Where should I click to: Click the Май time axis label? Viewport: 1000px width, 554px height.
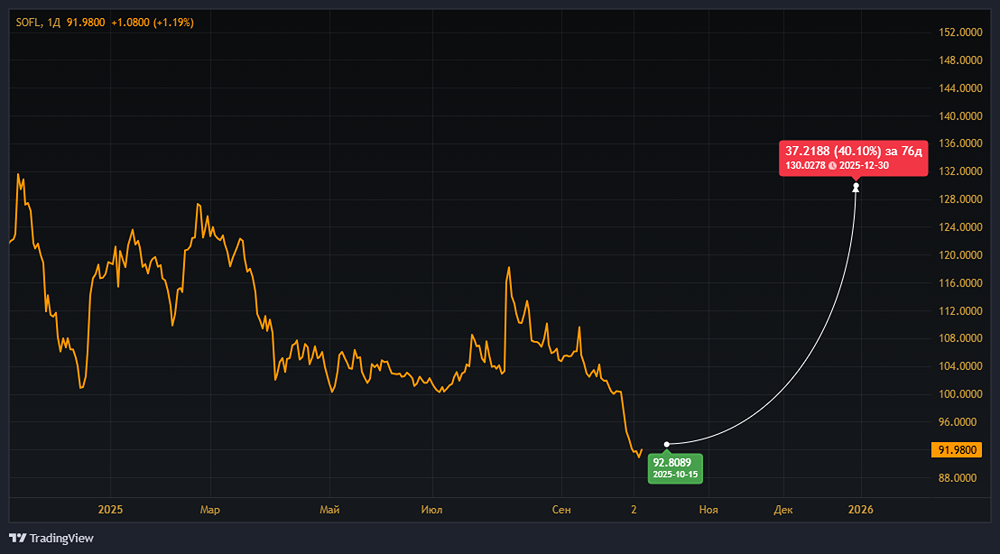(x=330, y=510)
